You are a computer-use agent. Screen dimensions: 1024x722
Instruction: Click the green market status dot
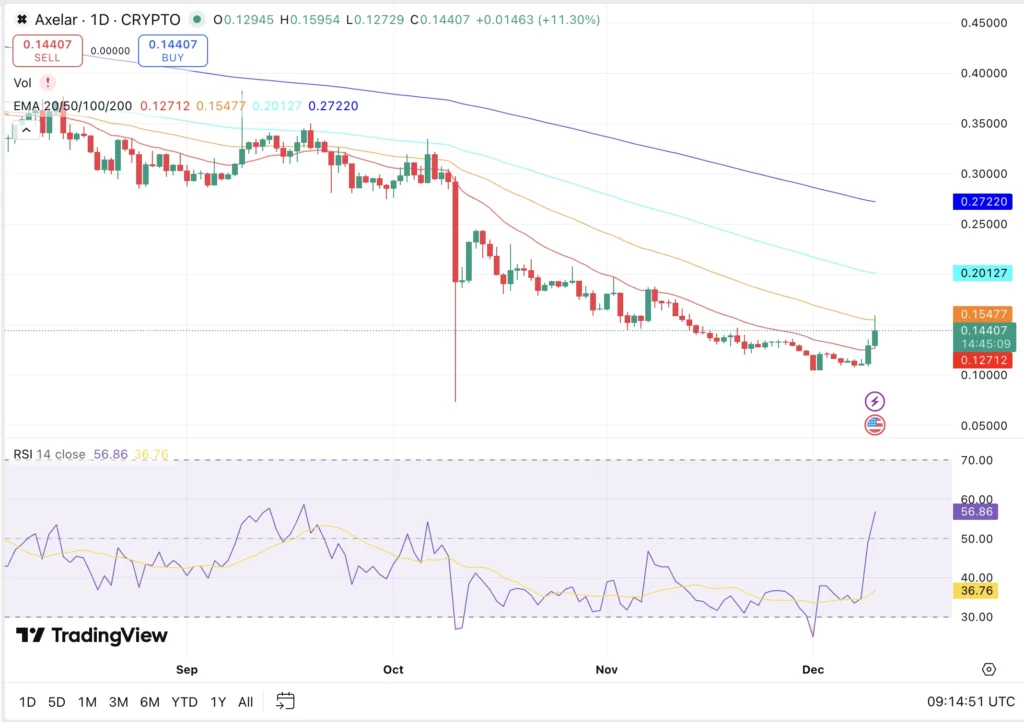tap(197, 20)
